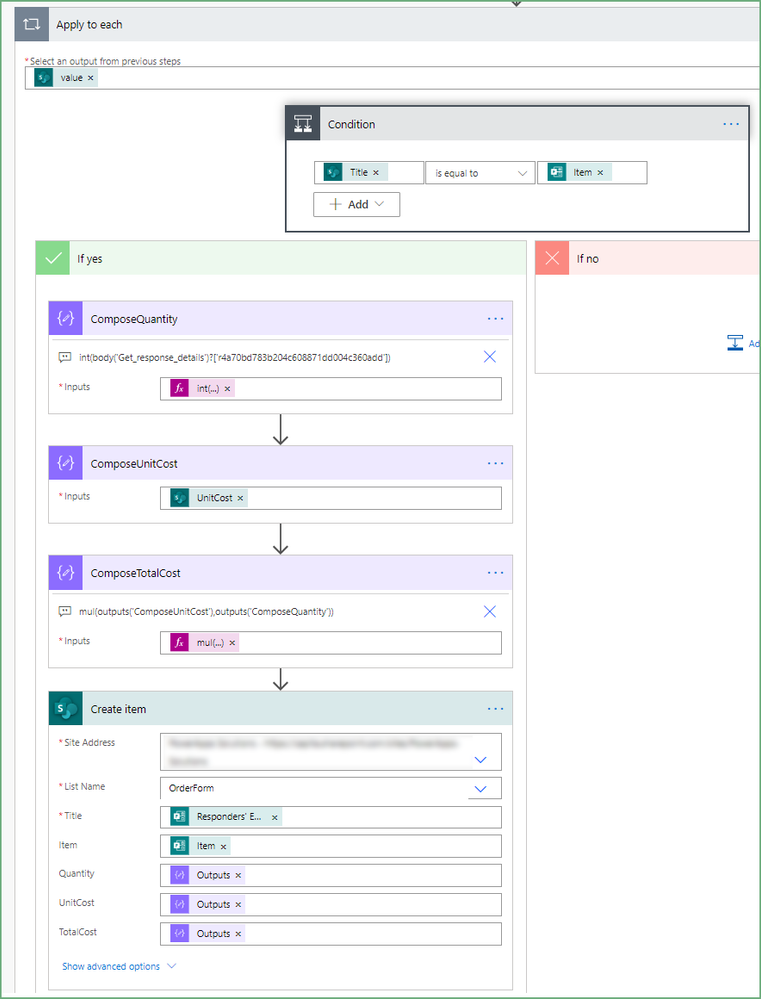Click the Condition left value field

(x=368, y=173)
